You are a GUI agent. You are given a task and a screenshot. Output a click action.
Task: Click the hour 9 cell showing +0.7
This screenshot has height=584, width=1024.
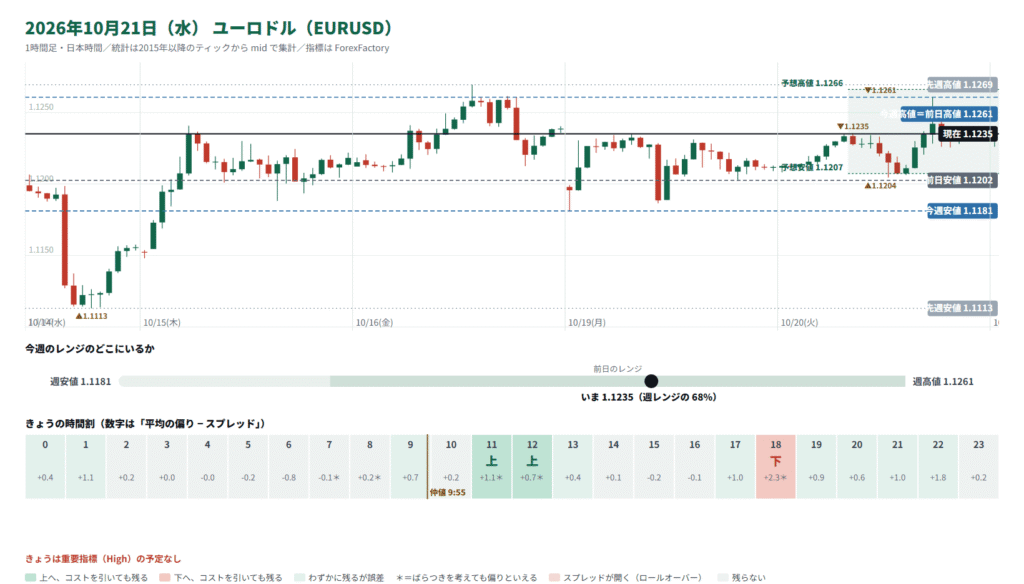(410, 466)
